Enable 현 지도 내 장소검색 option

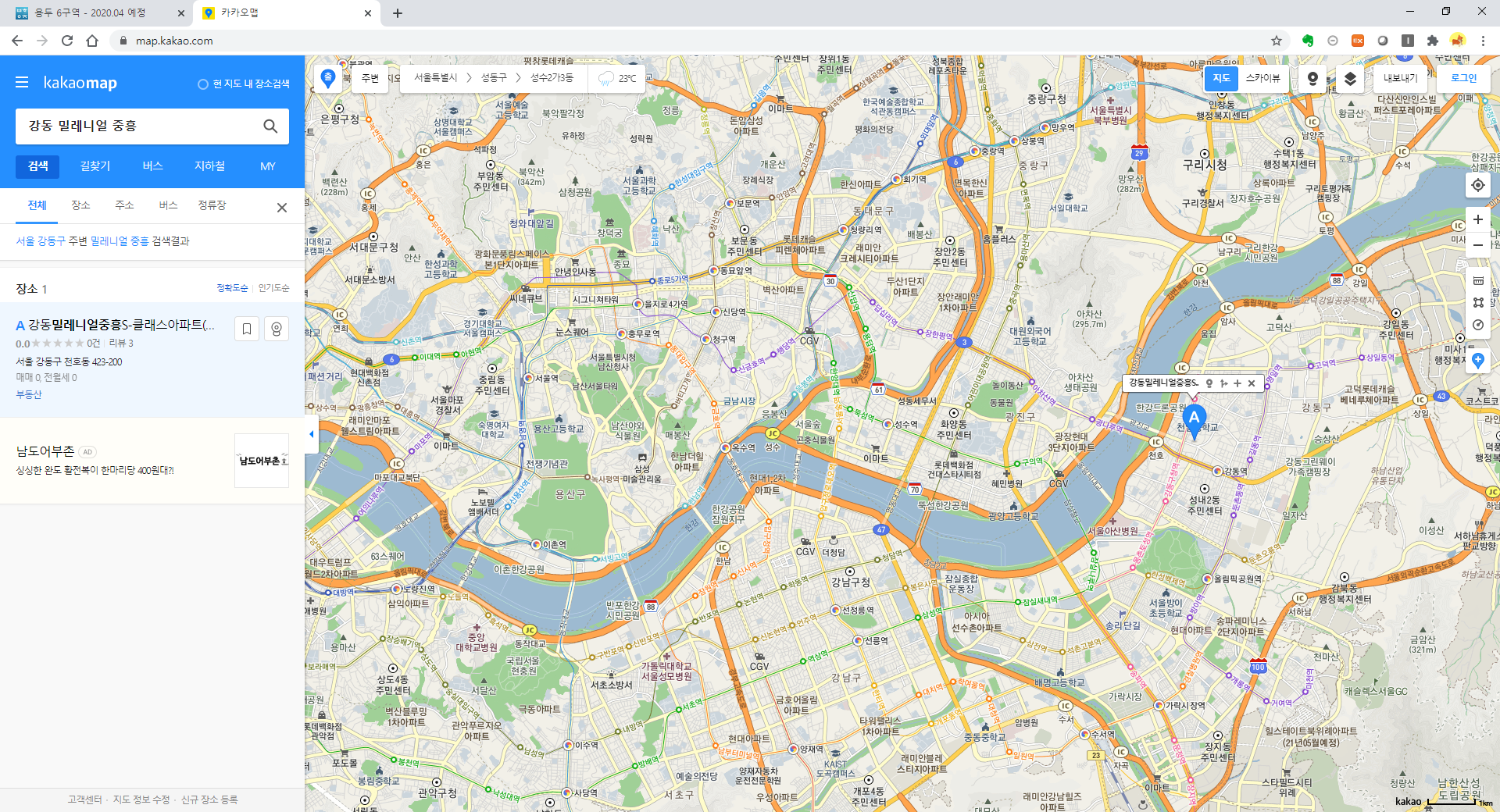click(244, 84)
